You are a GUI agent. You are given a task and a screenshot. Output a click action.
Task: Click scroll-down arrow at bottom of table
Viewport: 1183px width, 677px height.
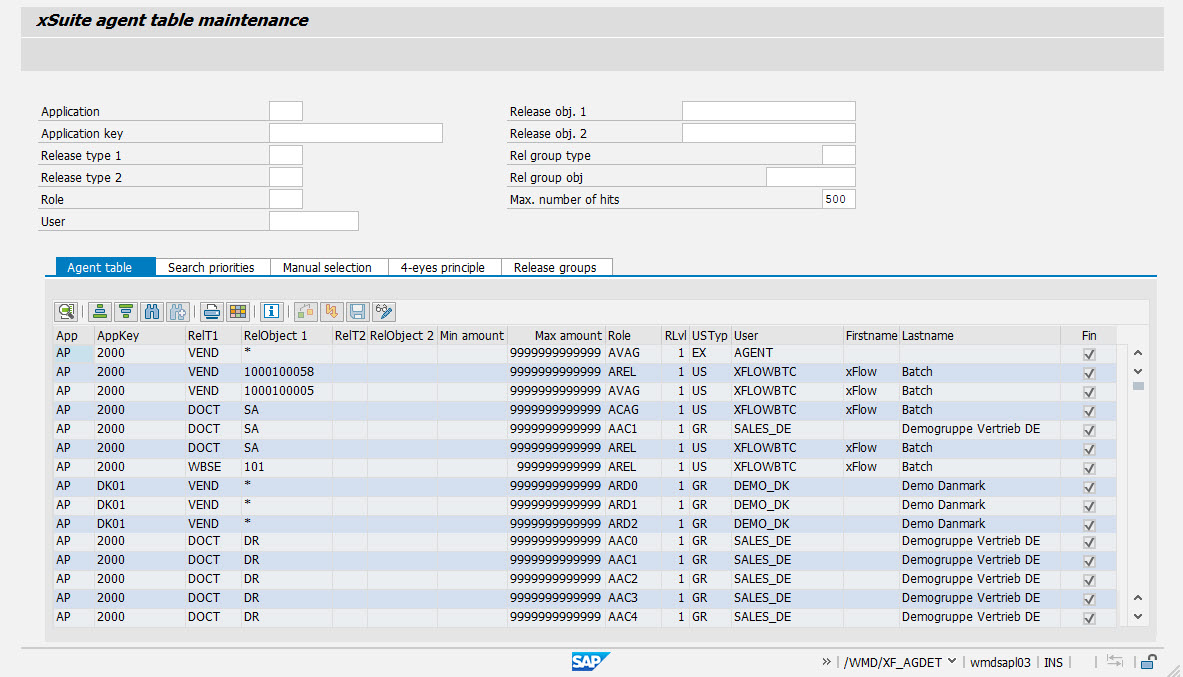click(x=1137, y=617)
